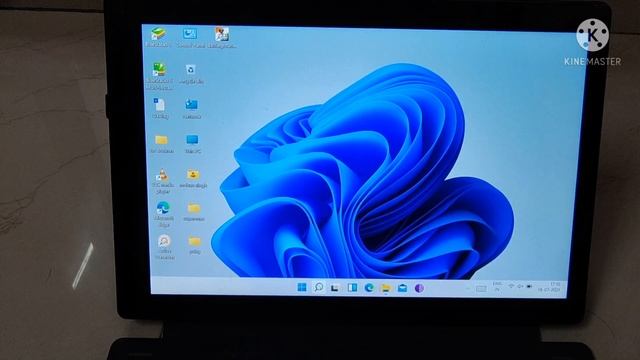
Task: Launch Microsoft Edge desktop shortcut
Action: (x=163, y=214)
